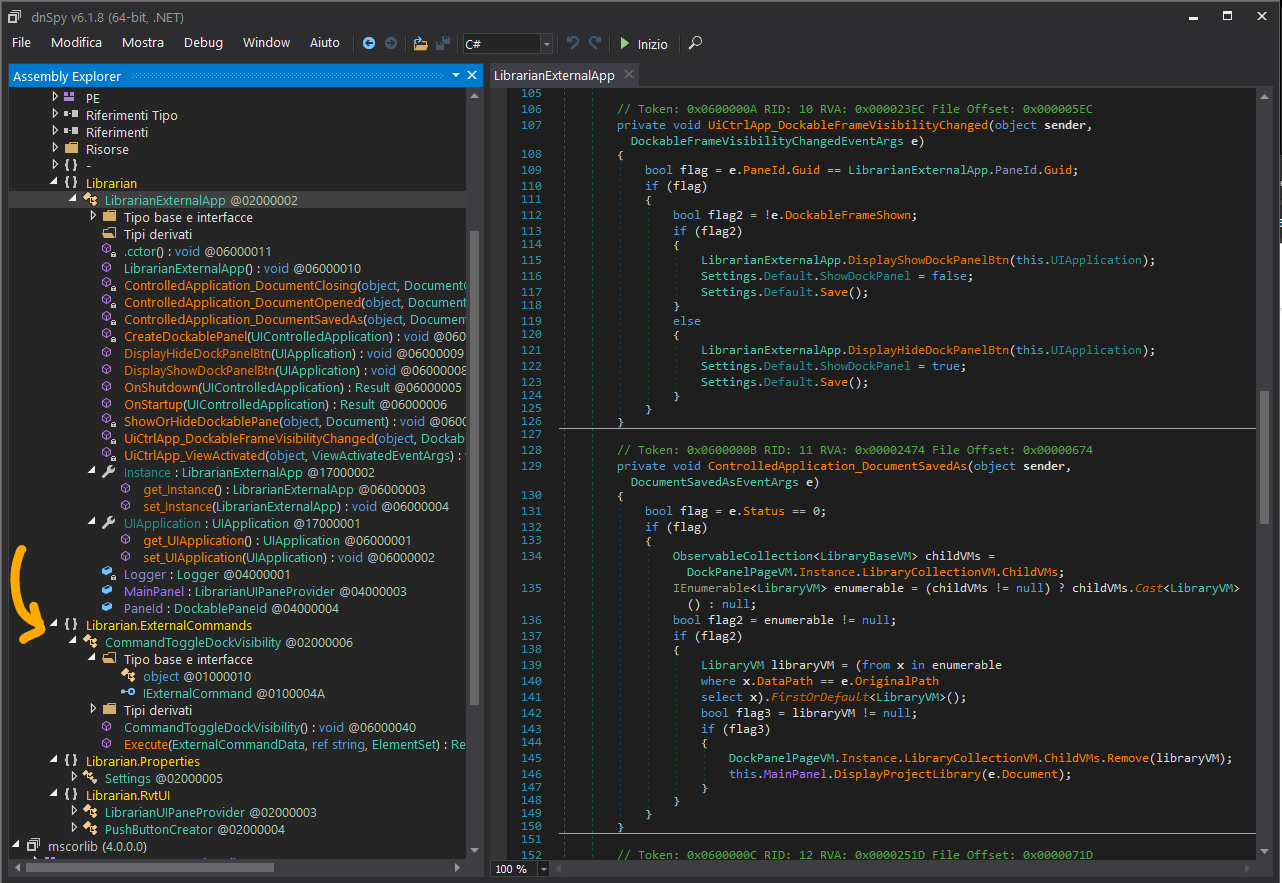The width and height of the screenshot is (1282, 883).
Task: Select set_UIApplication accessor in tree
Action: [x=289, y=557]
